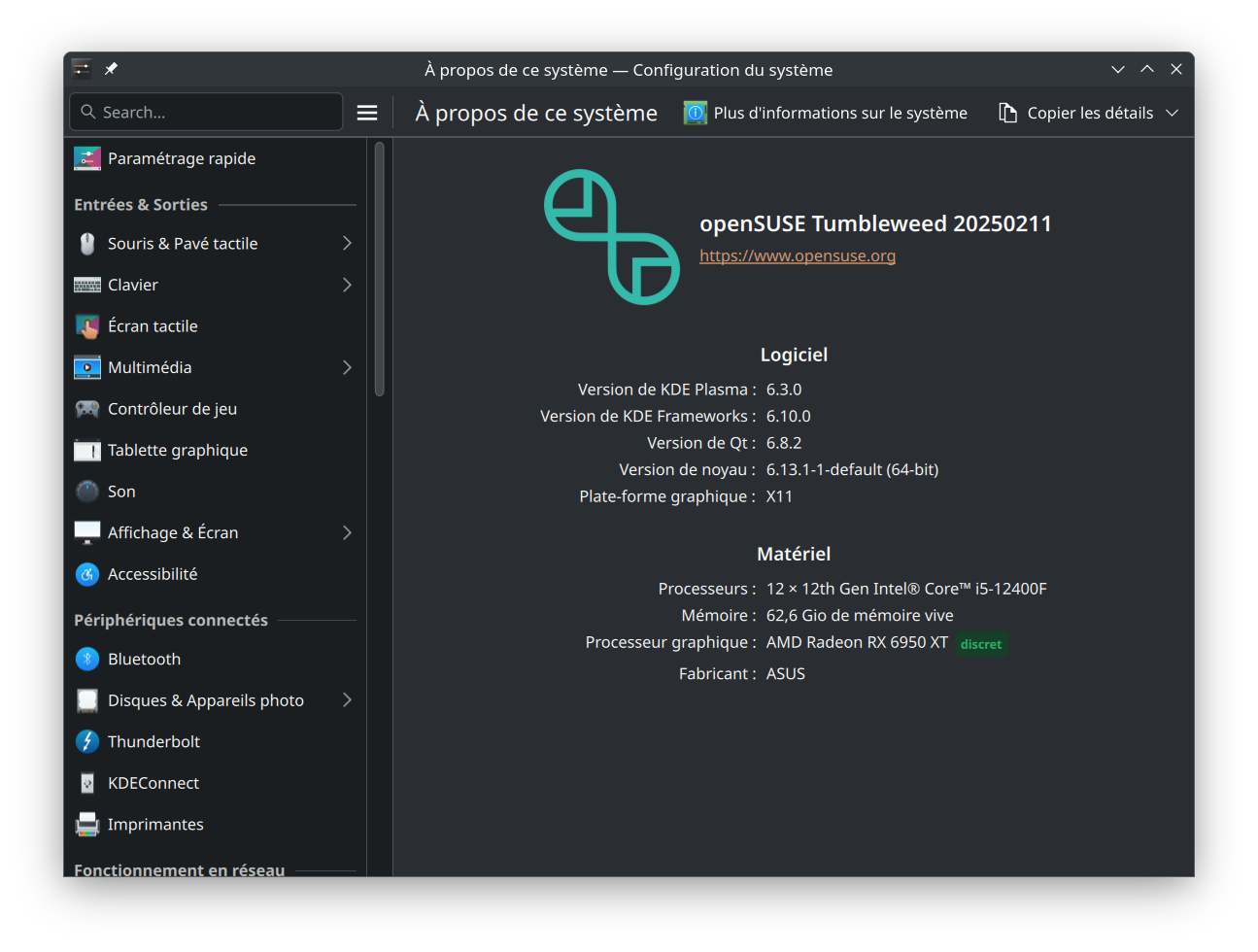Click the openSUSE logo

tap(612, 237)
